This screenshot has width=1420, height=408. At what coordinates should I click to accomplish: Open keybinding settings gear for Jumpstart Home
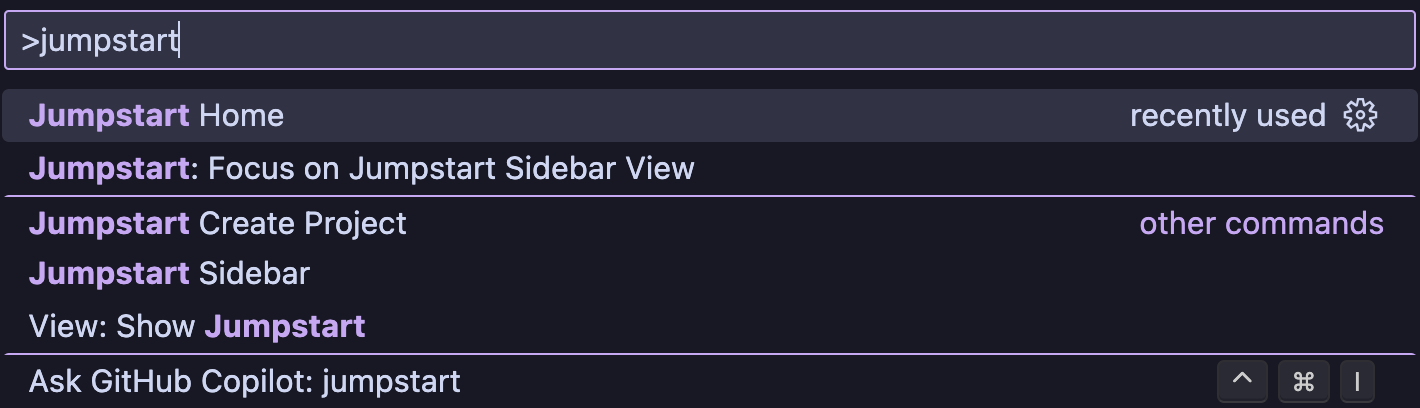[x=1360, y=116]
